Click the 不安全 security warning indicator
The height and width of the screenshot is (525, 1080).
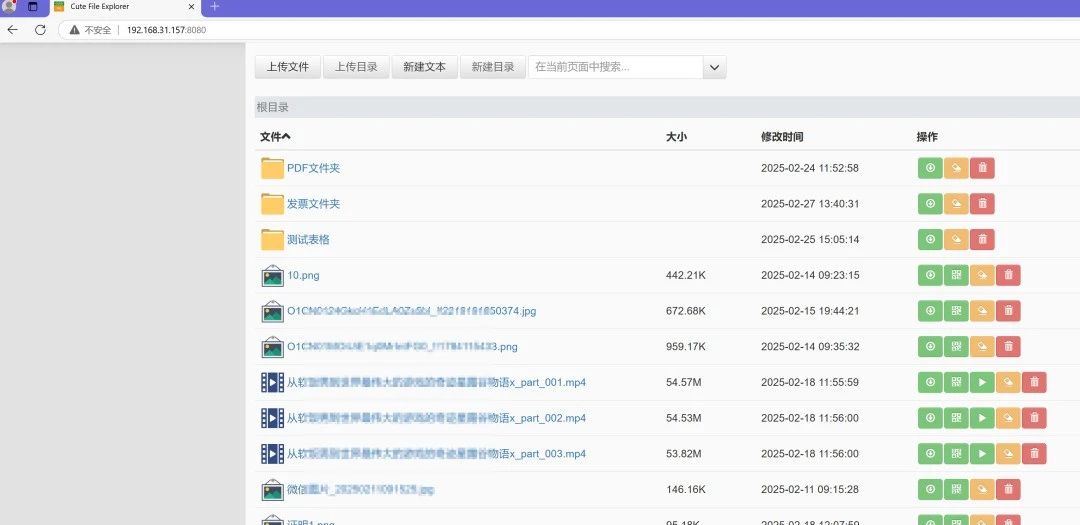(x=90, y=30)
